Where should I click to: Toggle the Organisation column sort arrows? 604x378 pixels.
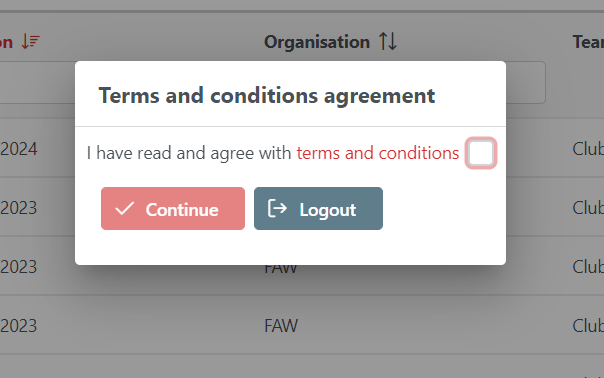[388, 42]
